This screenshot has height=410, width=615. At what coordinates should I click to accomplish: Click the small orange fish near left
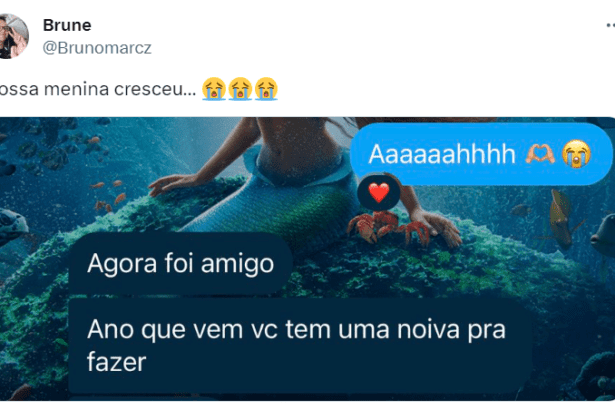(120, 199)
